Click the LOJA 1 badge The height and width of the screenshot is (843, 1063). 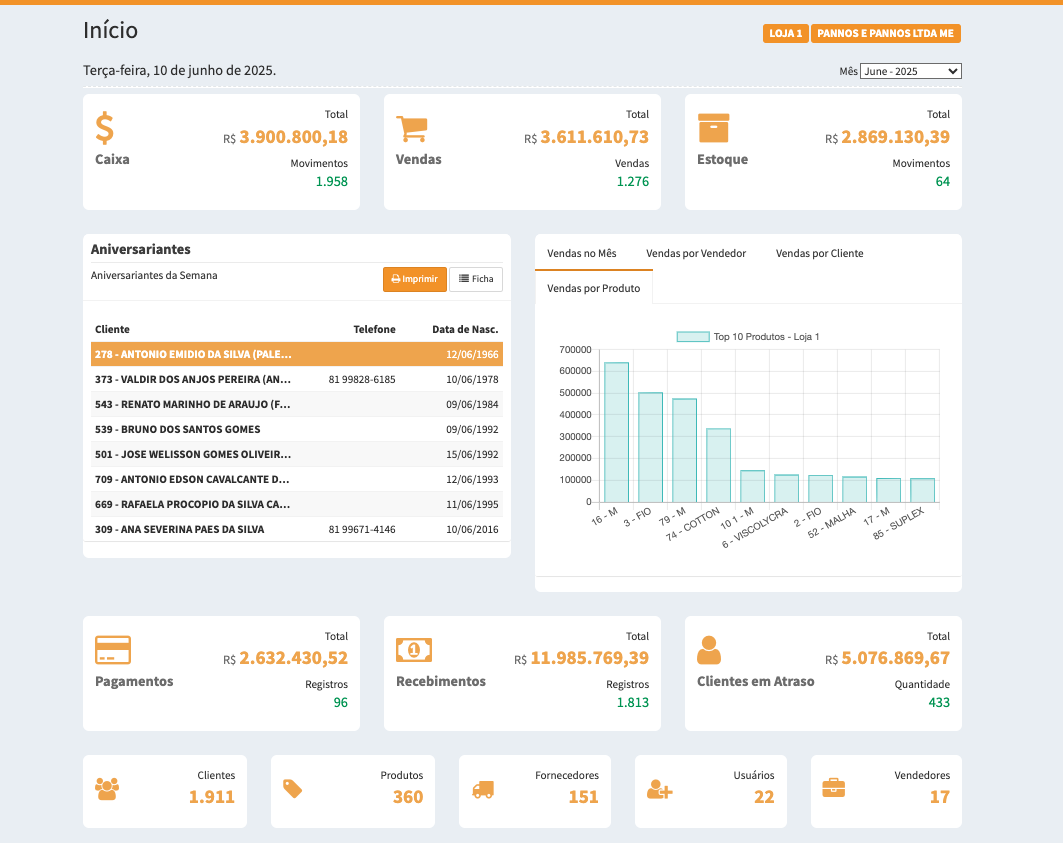tap(785, 34)
